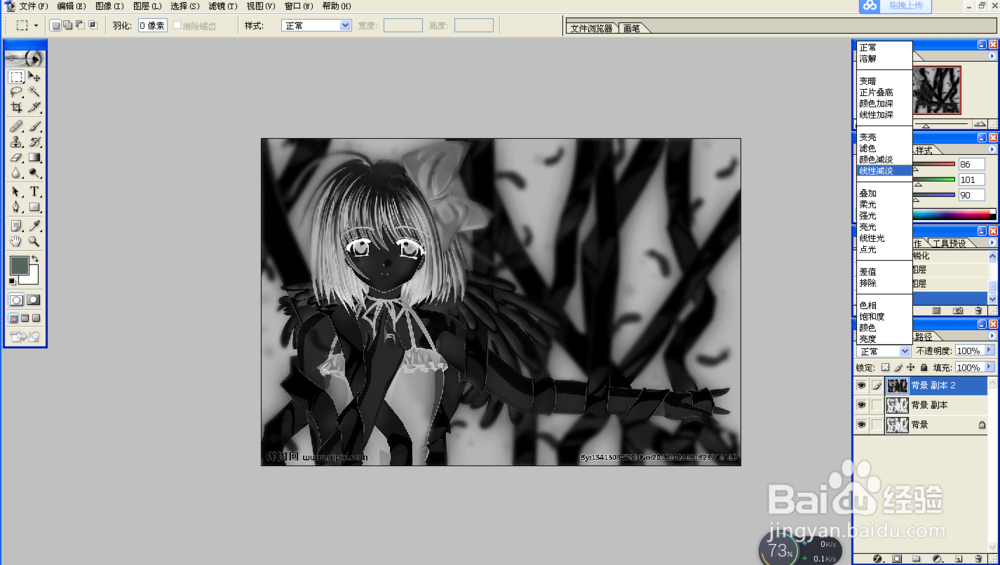Toggle lock all padlock
This screenshot has height=565, width=1000.
(x=923, y=367)
